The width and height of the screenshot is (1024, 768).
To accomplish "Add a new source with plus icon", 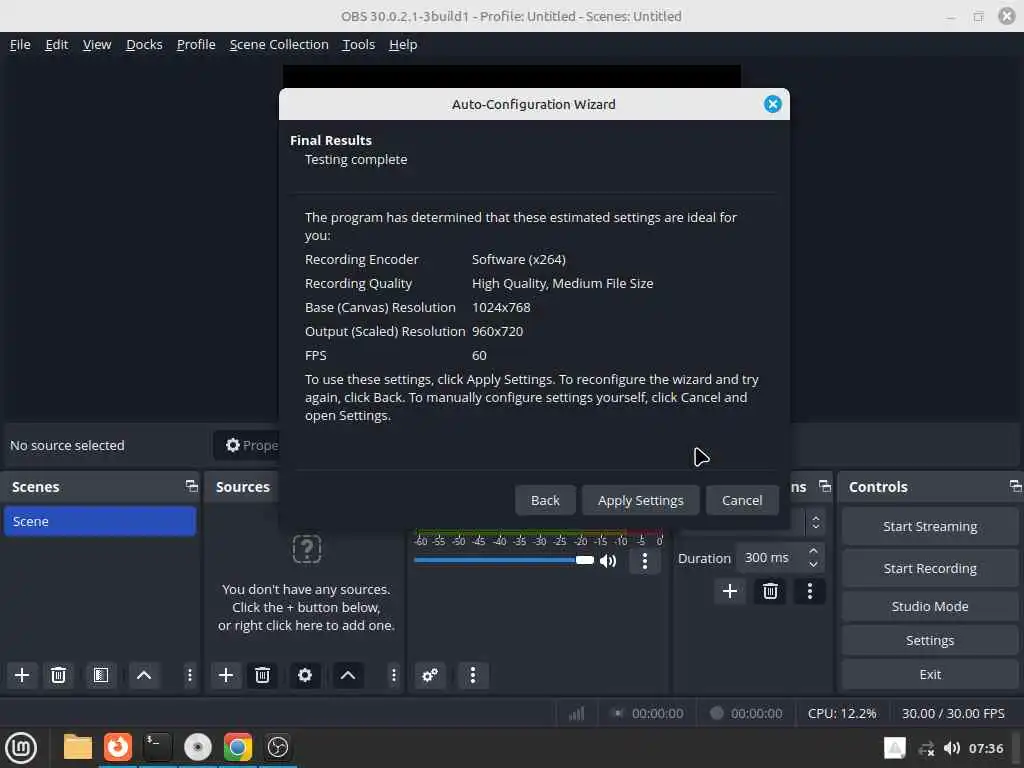I will pos(225,675).
